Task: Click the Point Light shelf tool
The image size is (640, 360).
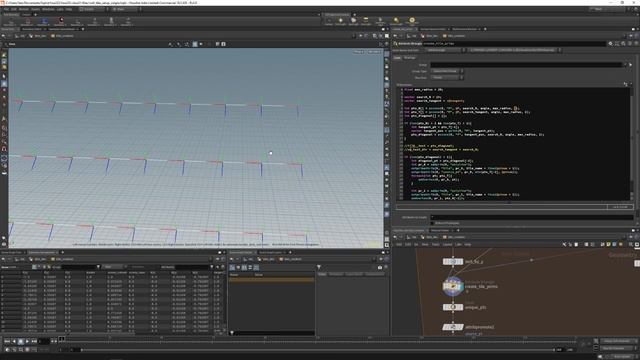Action: pos(341,20)
